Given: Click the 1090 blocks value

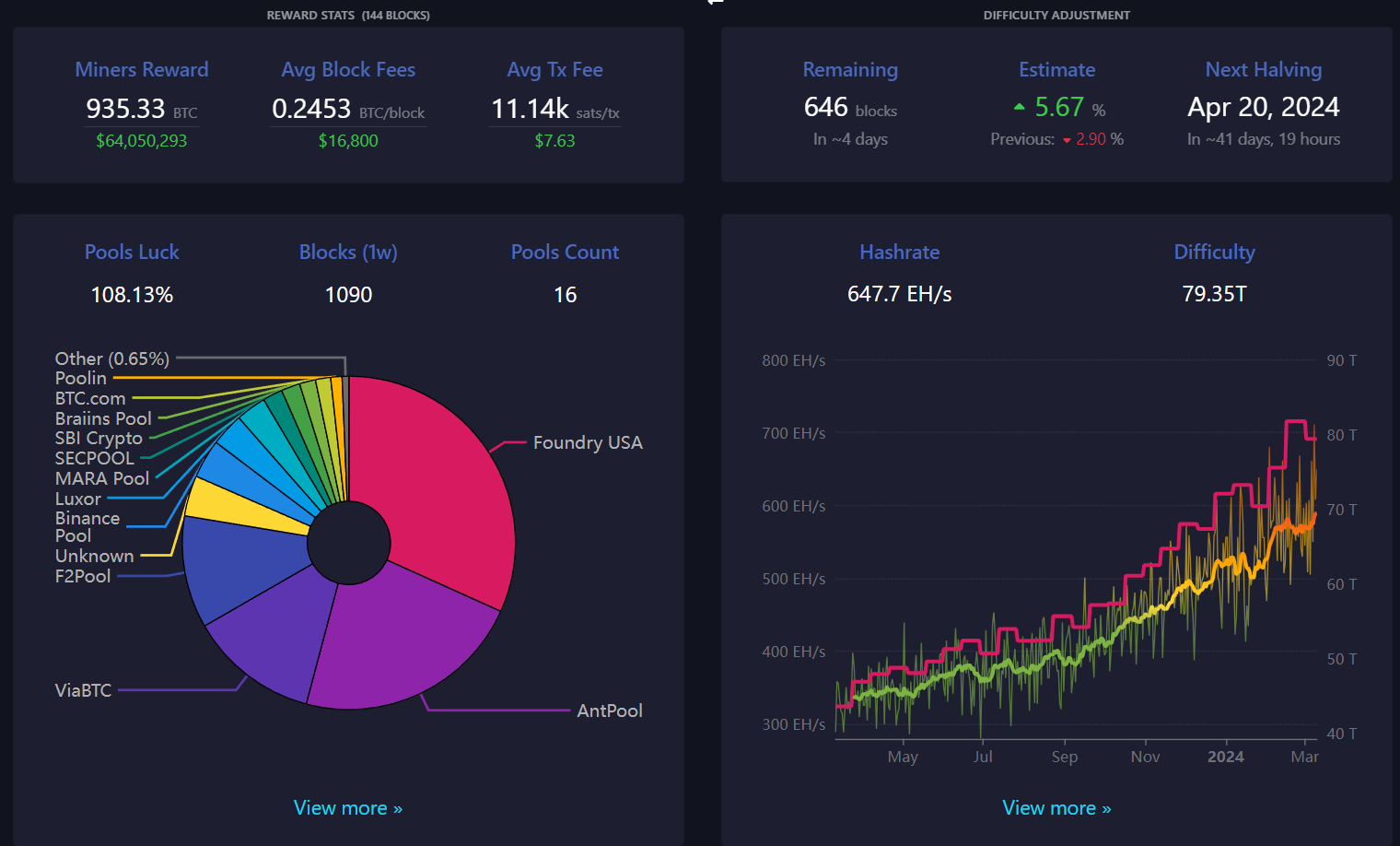Looking at the screenshot, I should [348, 295].
